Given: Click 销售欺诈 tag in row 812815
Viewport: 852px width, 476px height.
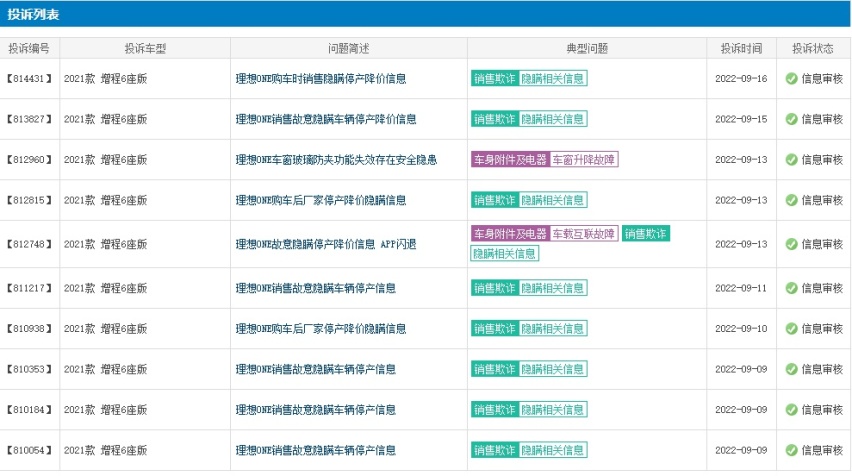Looking at the screenshot, I should click(x=494, y=201).
